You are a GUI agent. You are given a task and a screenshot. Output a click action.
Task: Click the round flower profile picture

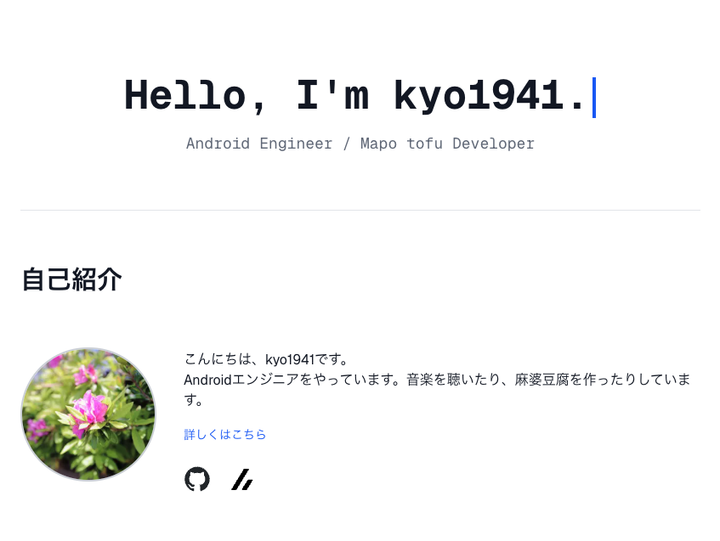89,414
